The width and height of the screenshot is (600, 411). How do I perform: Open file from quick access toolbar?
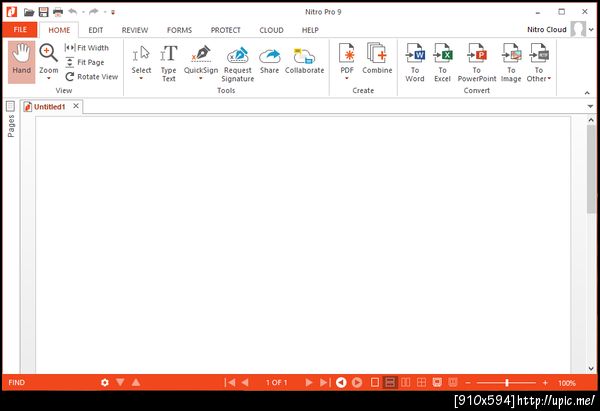point(29,12)
